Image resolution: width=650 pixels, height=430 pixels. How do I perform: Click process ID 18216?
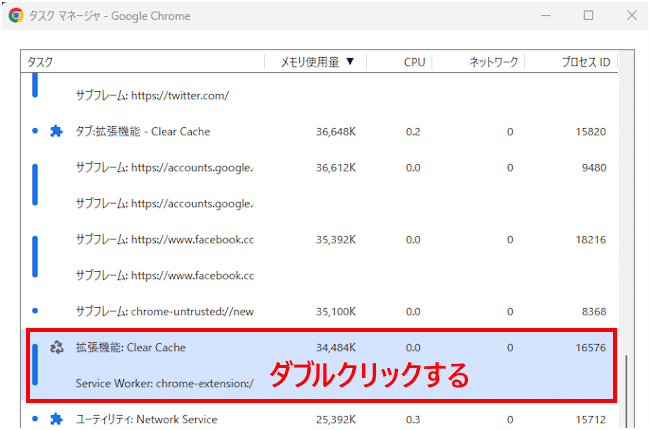[x=591, y=240]
